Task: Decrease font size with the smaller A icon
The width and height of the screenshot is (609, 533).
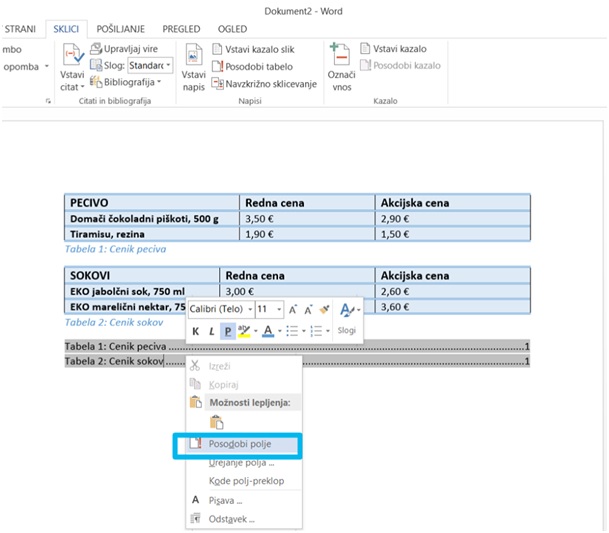Action: (310, 310)
